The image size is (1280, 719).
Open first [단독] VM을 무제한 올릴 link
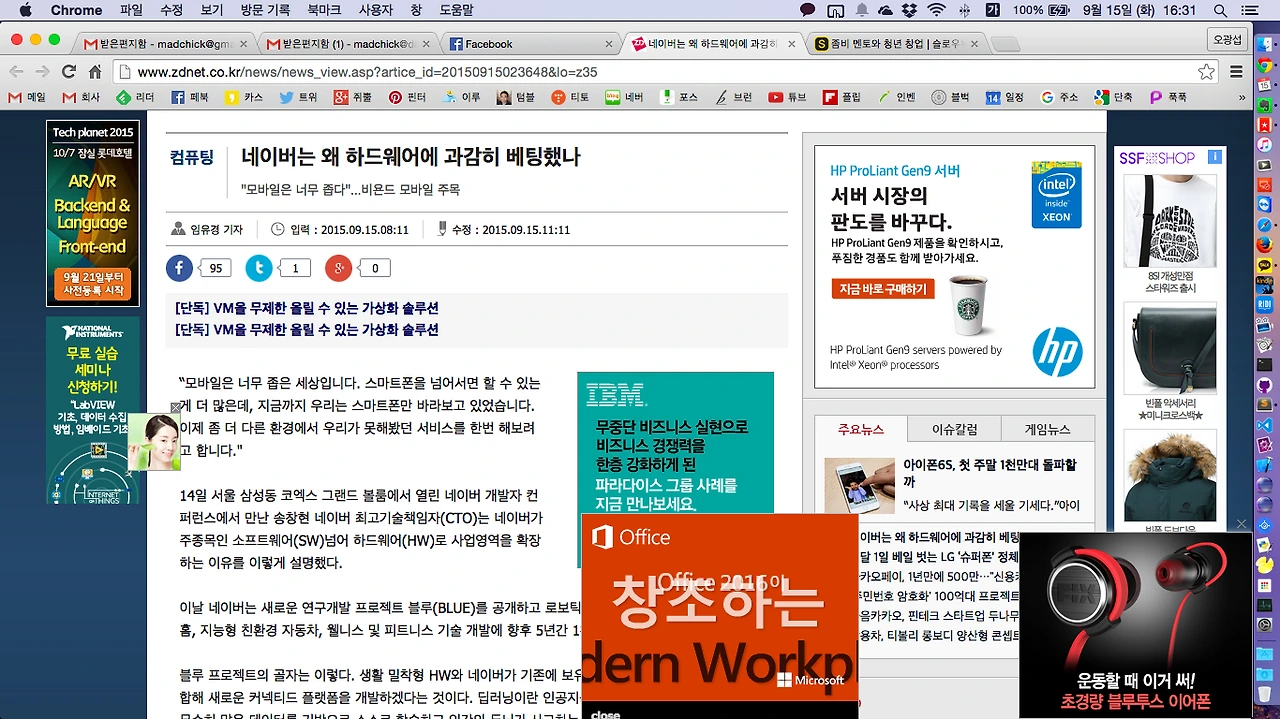click(306, 308)
